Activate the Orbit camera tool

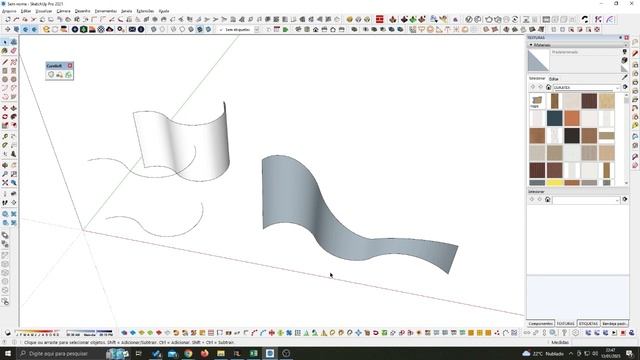[x=5, y=165]
